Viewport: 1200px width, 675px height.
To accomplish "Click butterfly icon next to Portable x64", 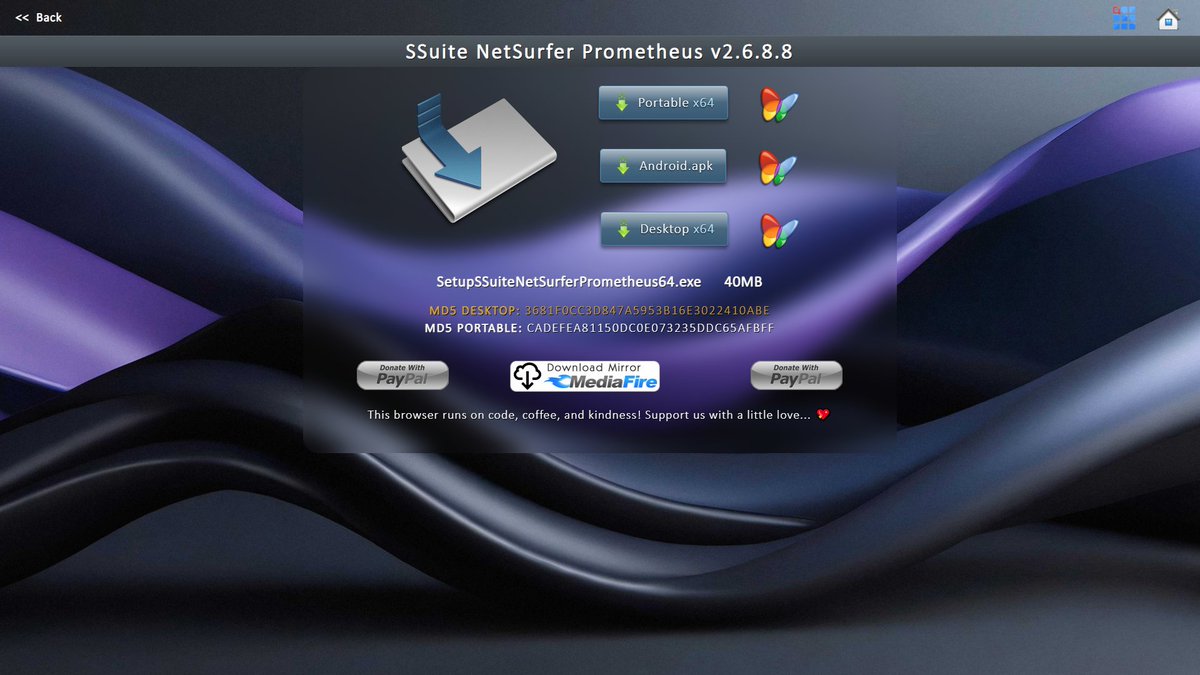I will click(778, 104).
